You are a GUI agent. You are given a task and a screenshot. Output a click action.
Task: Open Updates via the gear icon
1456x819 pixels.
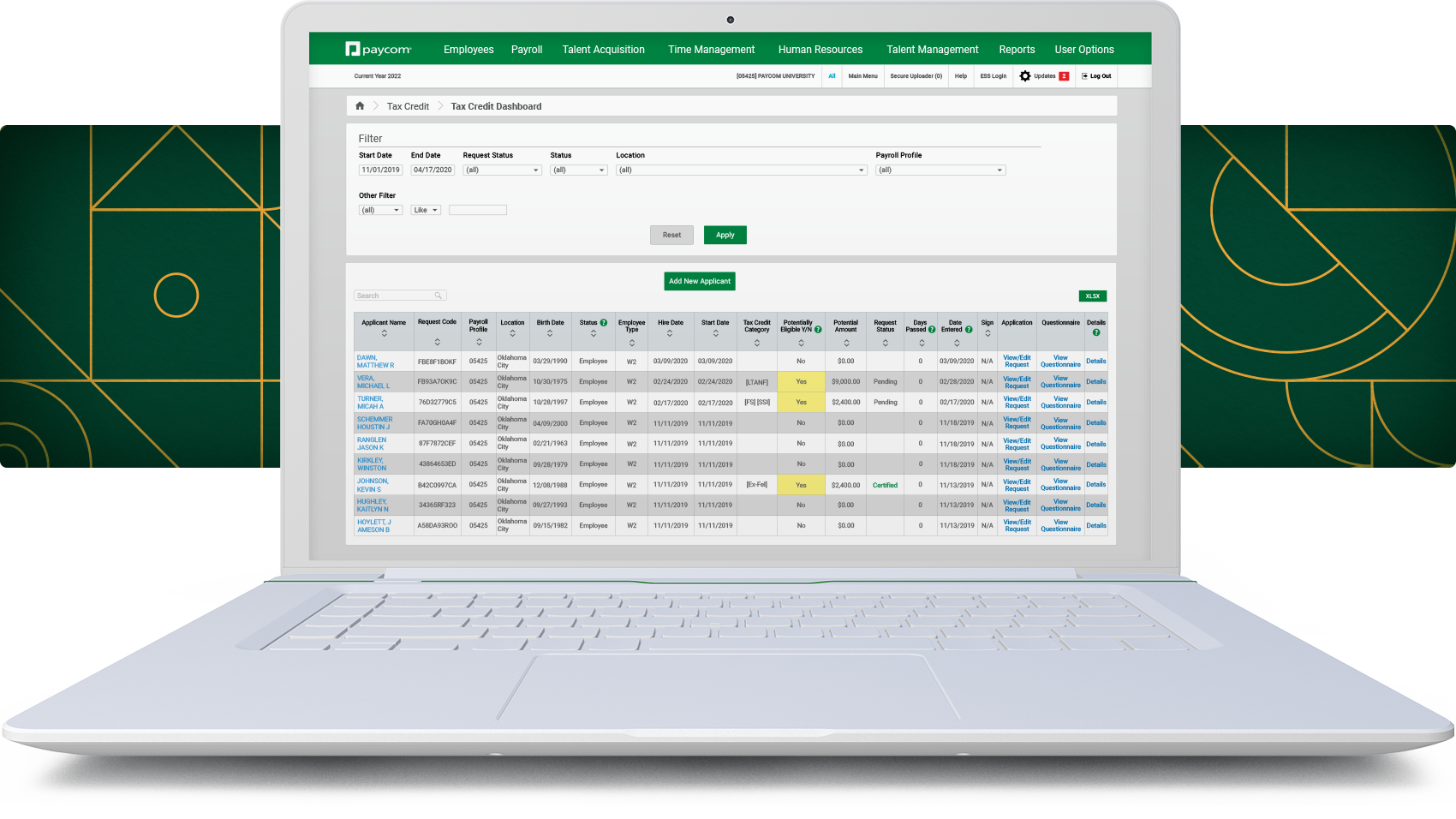[x=1025, y=76]
